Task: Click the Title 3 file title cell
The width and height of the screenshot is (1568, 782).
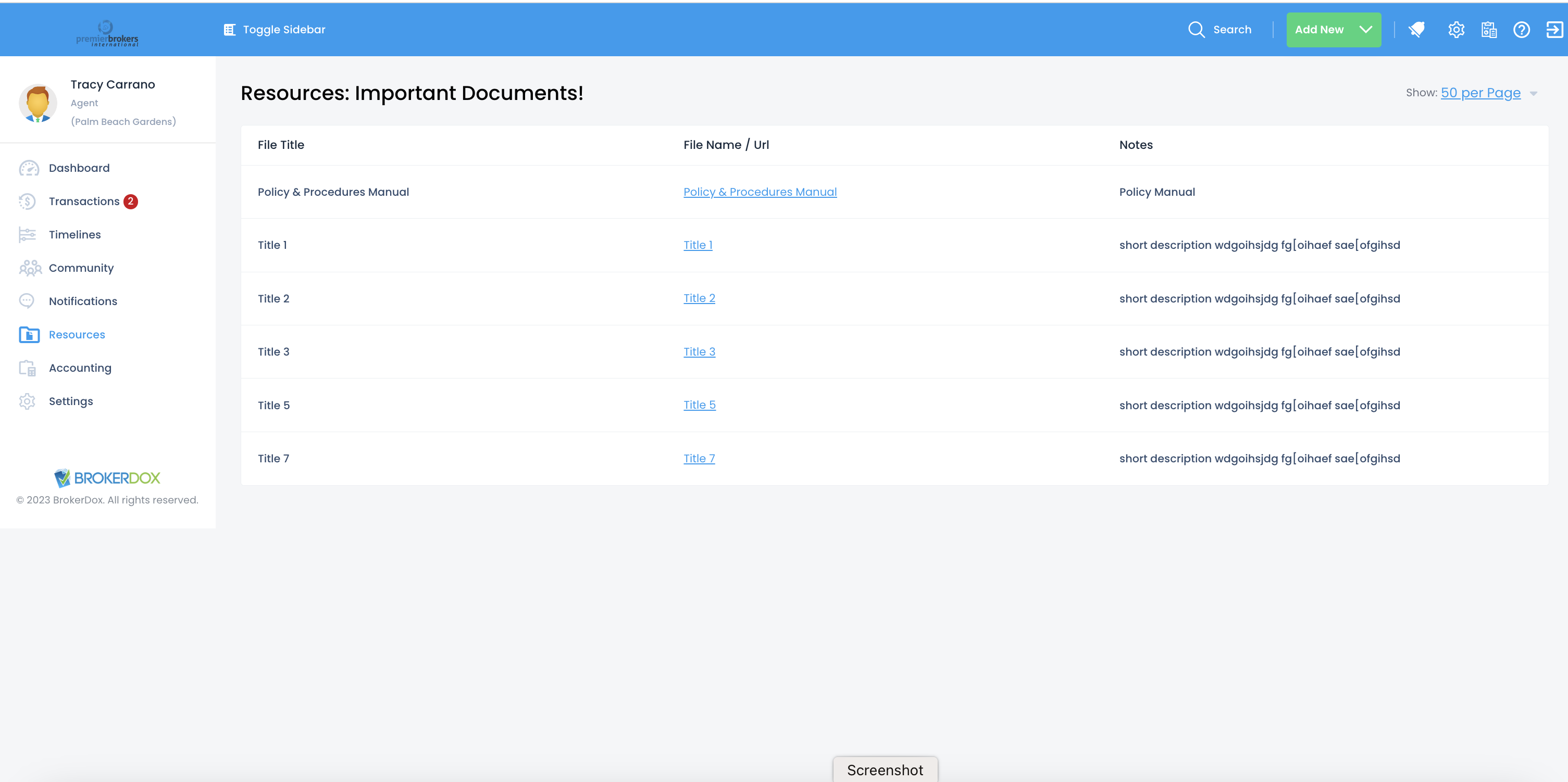Action: point(273,352)
